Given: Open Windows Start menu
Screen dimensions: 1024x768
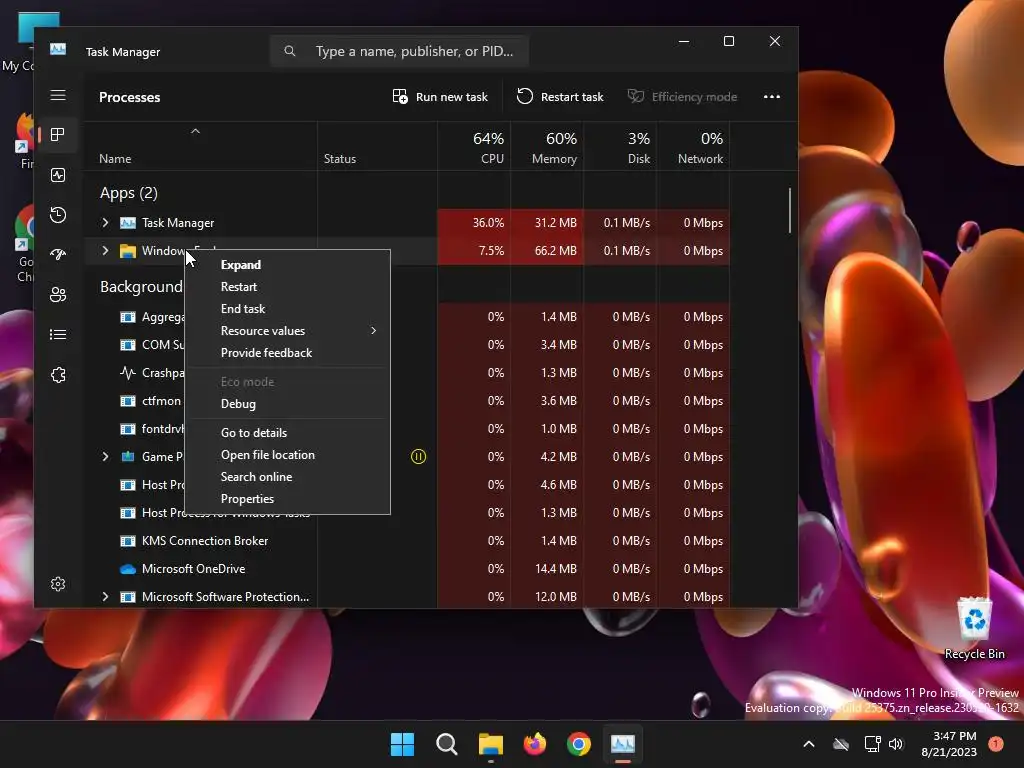Looking at the screenshot, I should pyautogui.click(x=402, y=744).
